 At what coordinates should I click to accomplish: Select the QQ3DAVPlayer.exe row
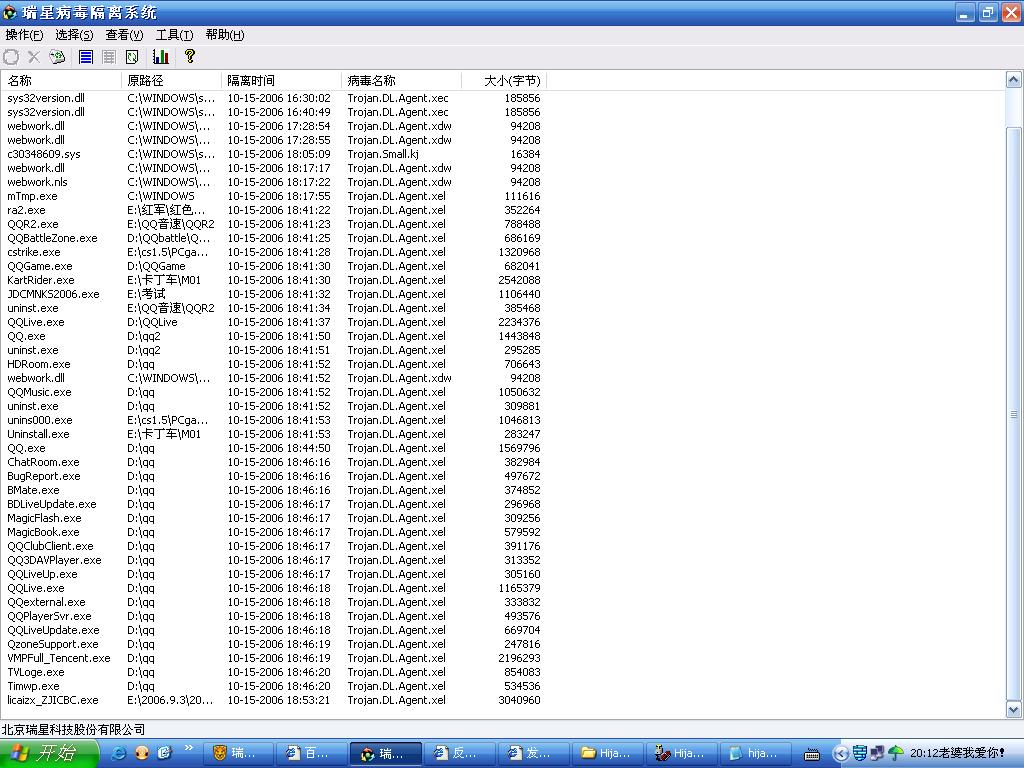(274, 560)
